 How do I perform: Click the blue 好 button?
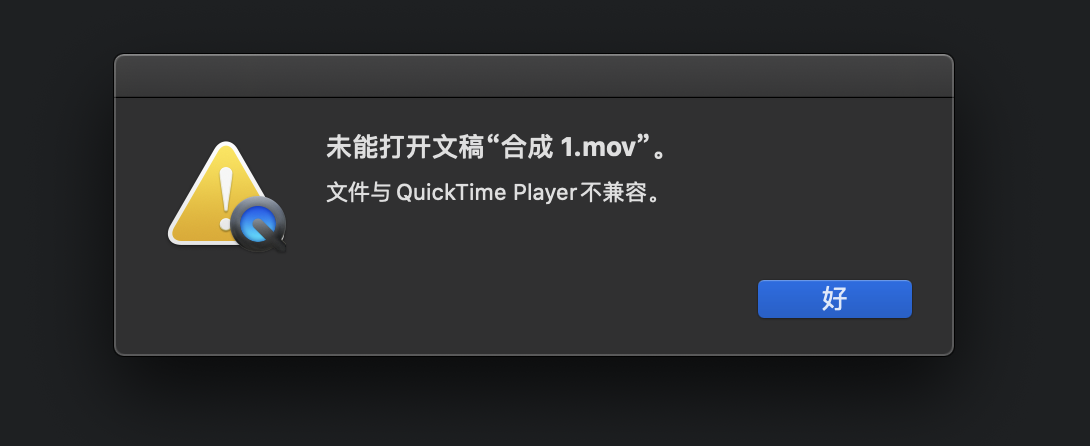(834, 299)
